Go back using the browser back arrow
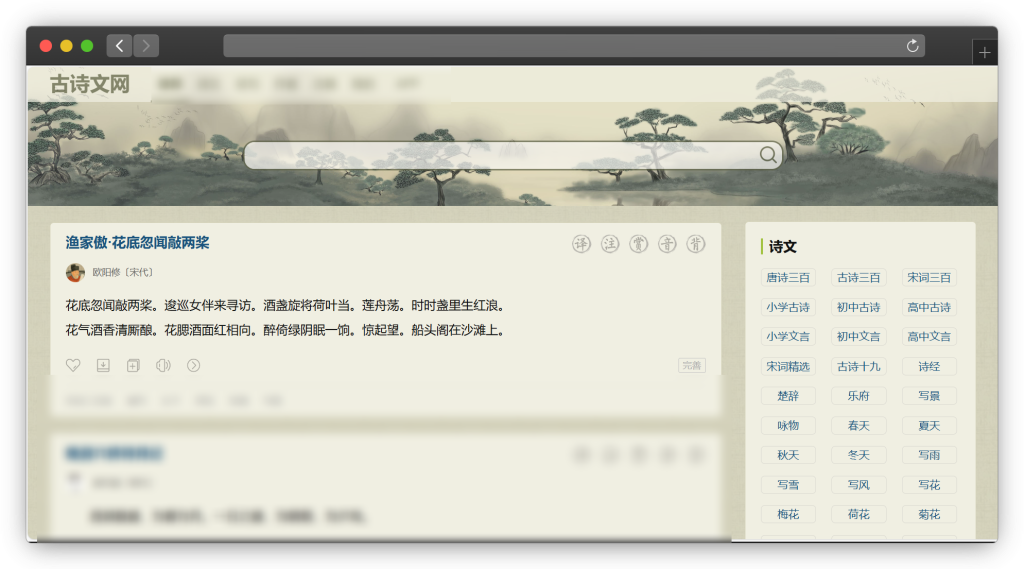Viewport: 1024px width, 569px height. click(x=119, y=46)
